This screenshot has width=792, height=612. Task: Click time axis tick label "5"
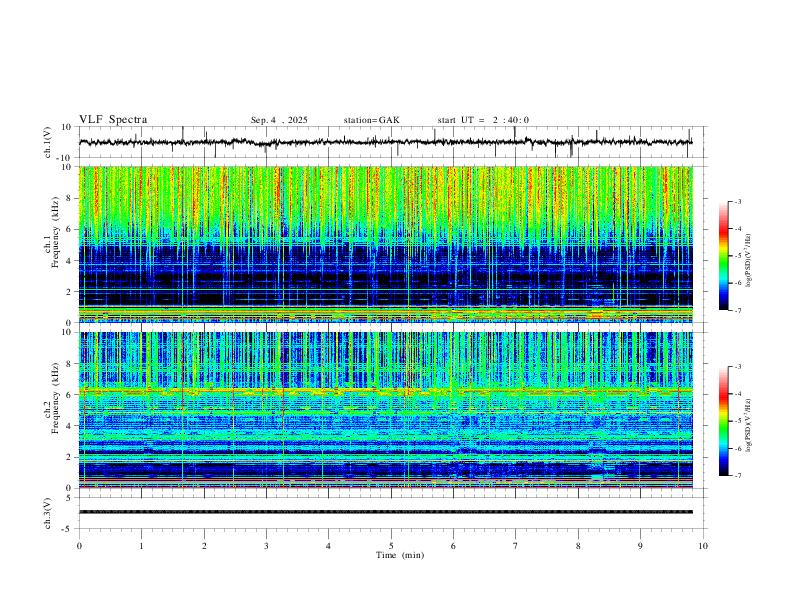[391, 546]
